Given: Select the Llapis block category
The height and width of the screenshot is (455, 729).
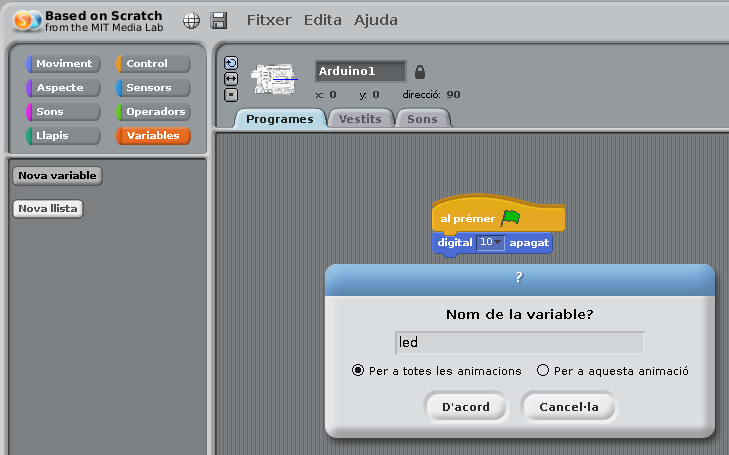Looking at the screenshot, I should [64, 136].
